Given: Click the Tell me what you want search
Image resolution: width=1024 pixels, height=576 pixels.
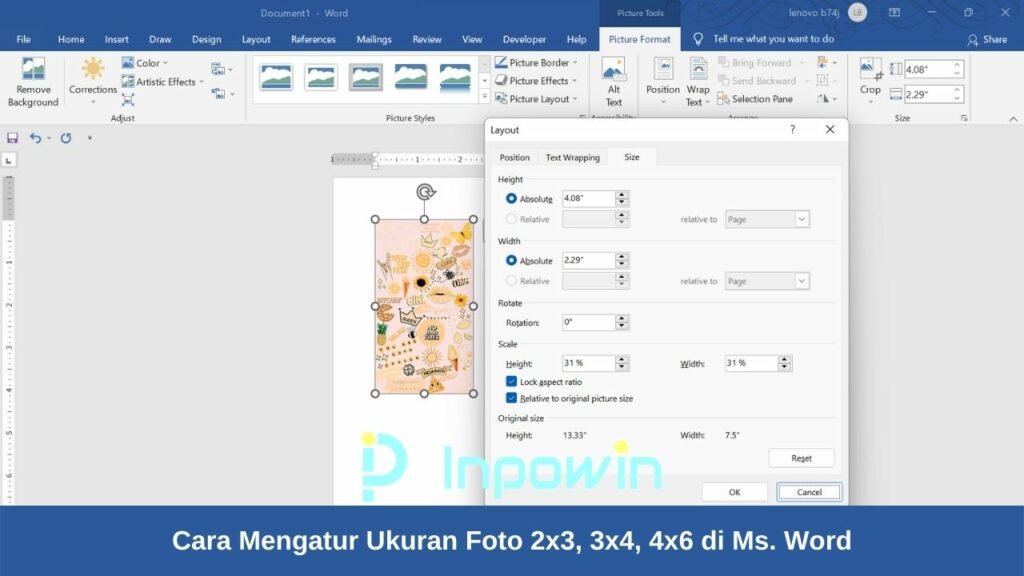Looking at the screenshot, I should [x=773, y=39].
